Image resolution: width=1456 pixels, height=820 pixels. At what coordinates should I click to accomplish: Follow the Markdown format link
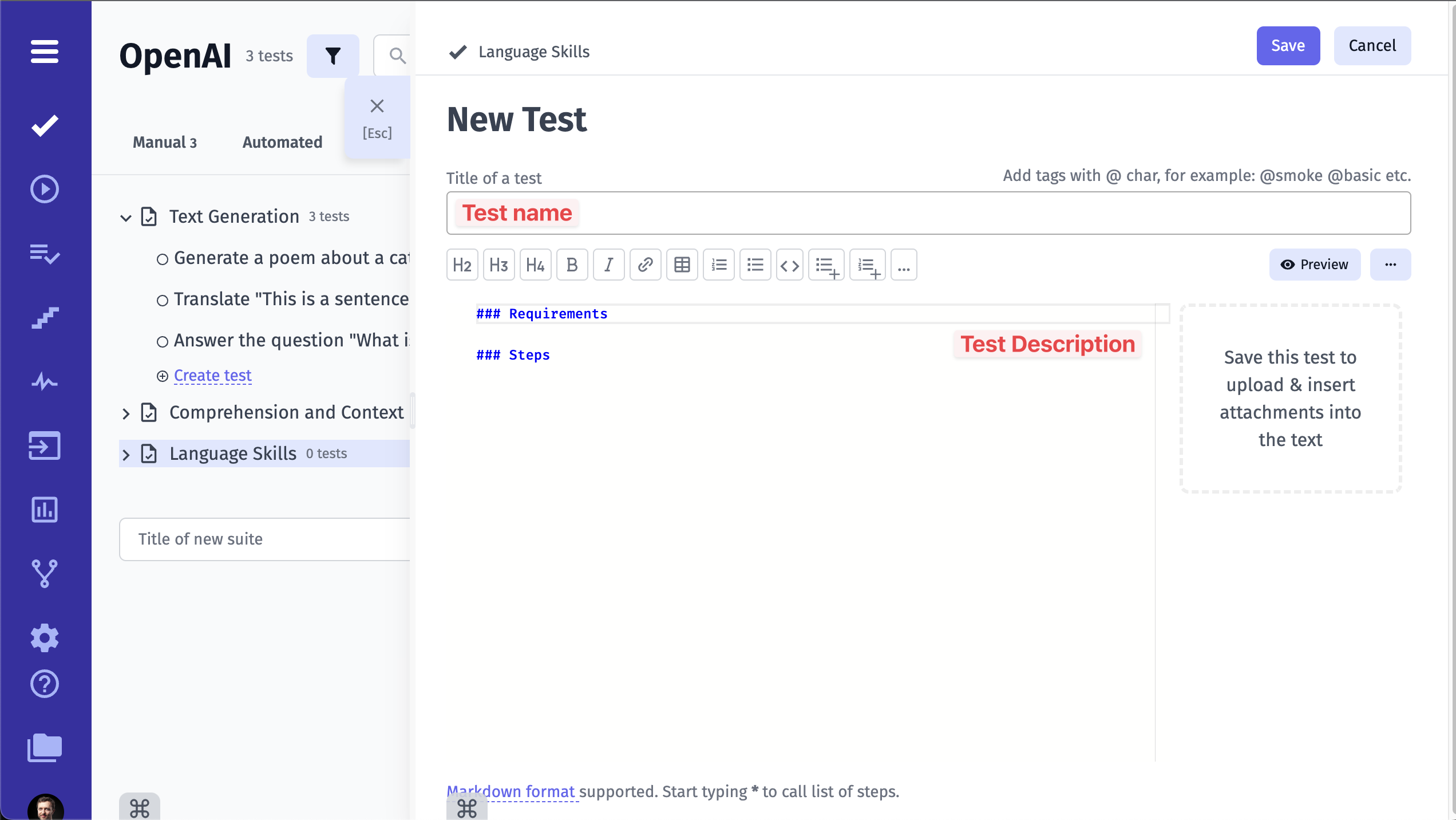coord(510,791)
